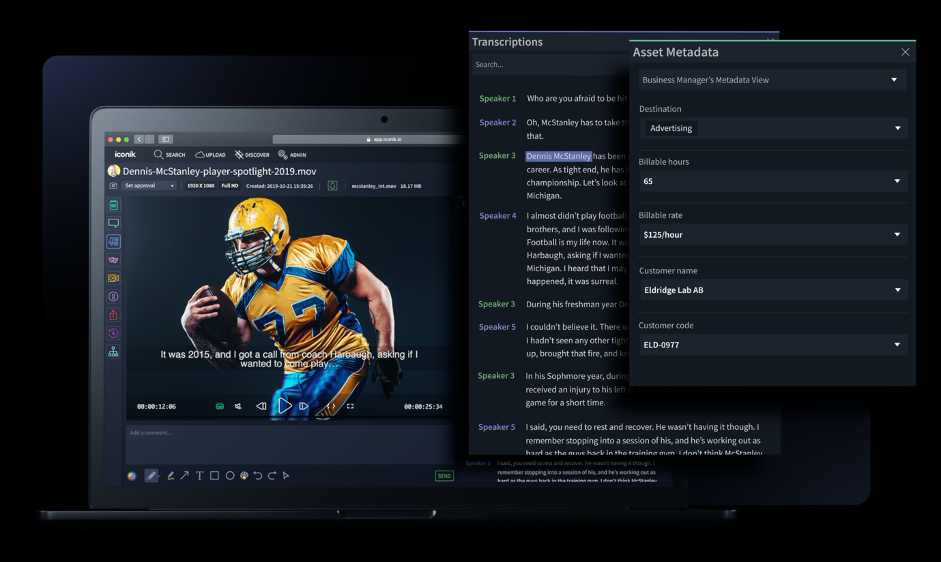The width and height of the screenshot is (941, 562).
Task: Play the video
Action: [x=284, y=406]
